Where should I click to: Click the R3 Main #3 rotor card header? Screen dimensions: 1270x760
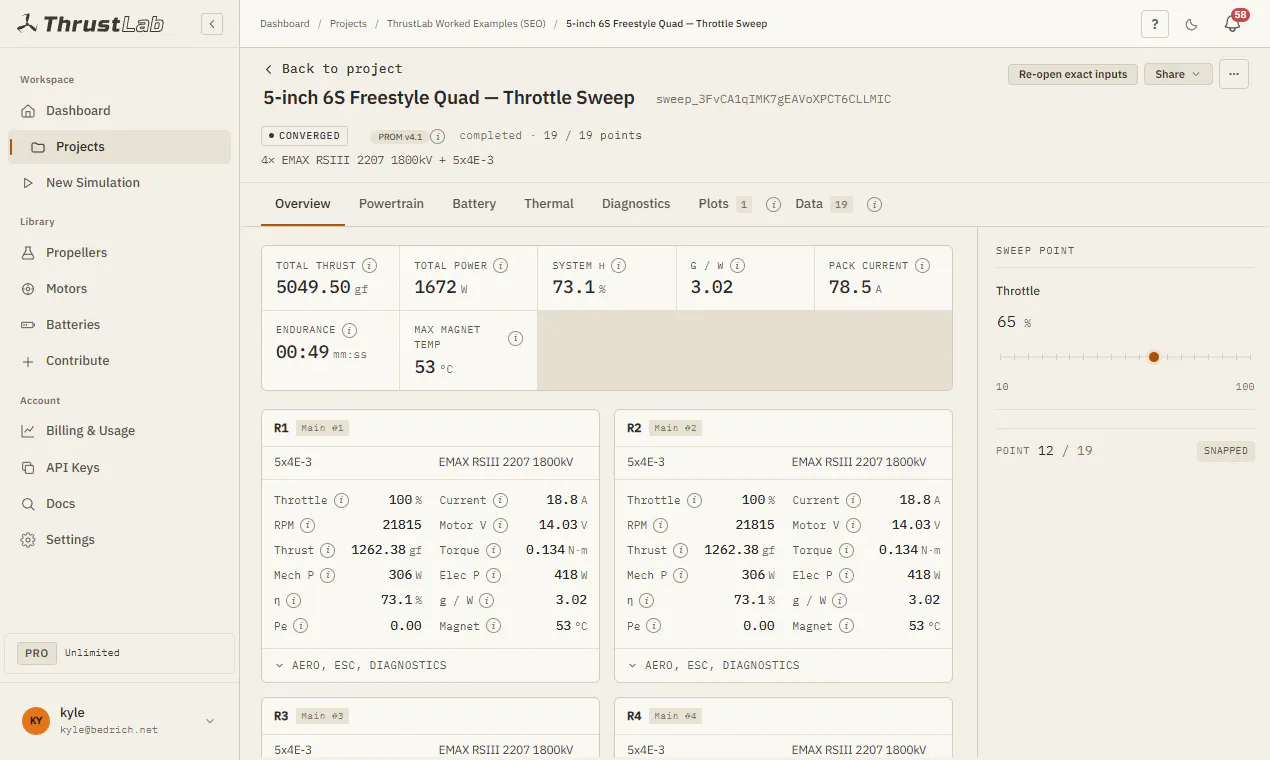click(x=430, y=716)
